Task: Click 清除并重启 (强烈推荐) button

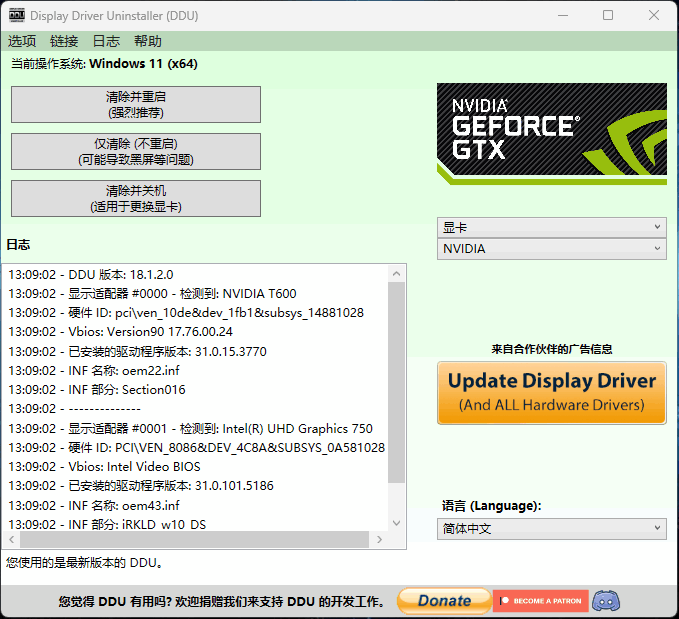Action: point(136,104)
